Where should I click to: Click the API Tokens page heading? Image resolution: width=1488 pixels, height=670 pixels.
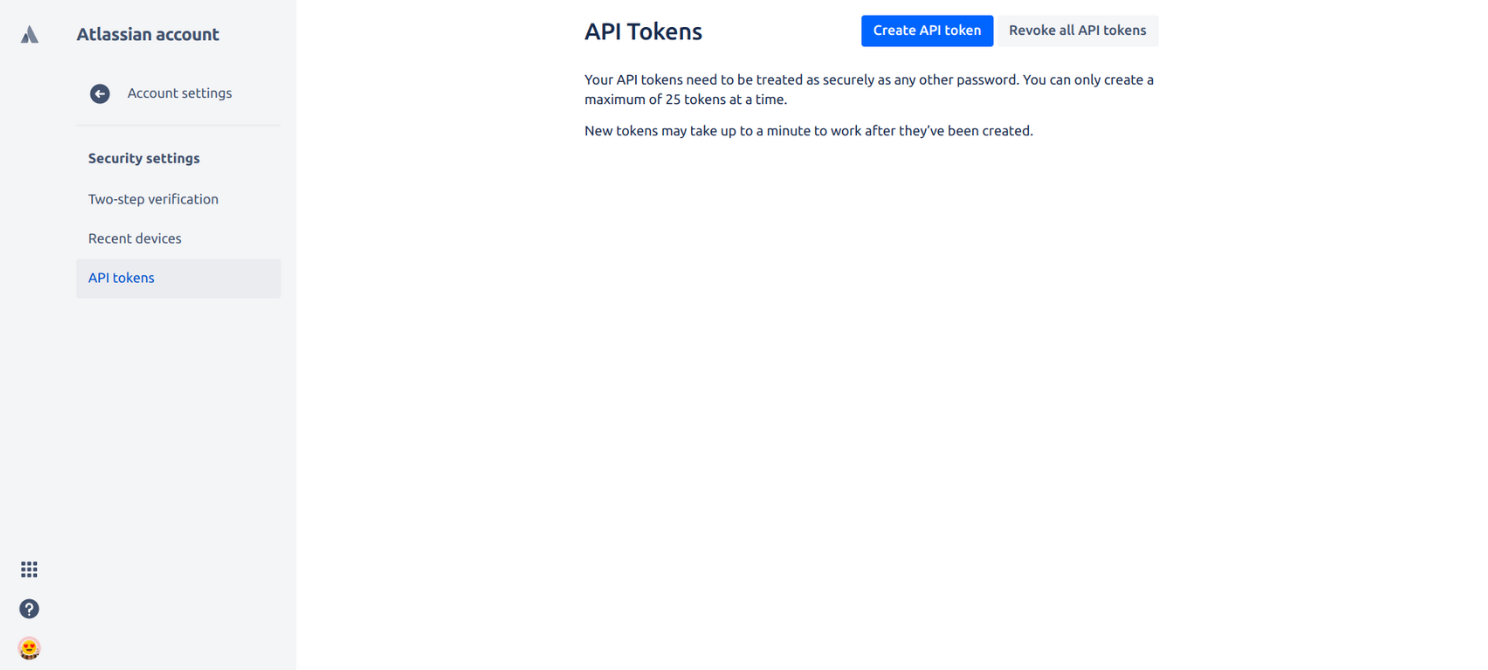643,31
